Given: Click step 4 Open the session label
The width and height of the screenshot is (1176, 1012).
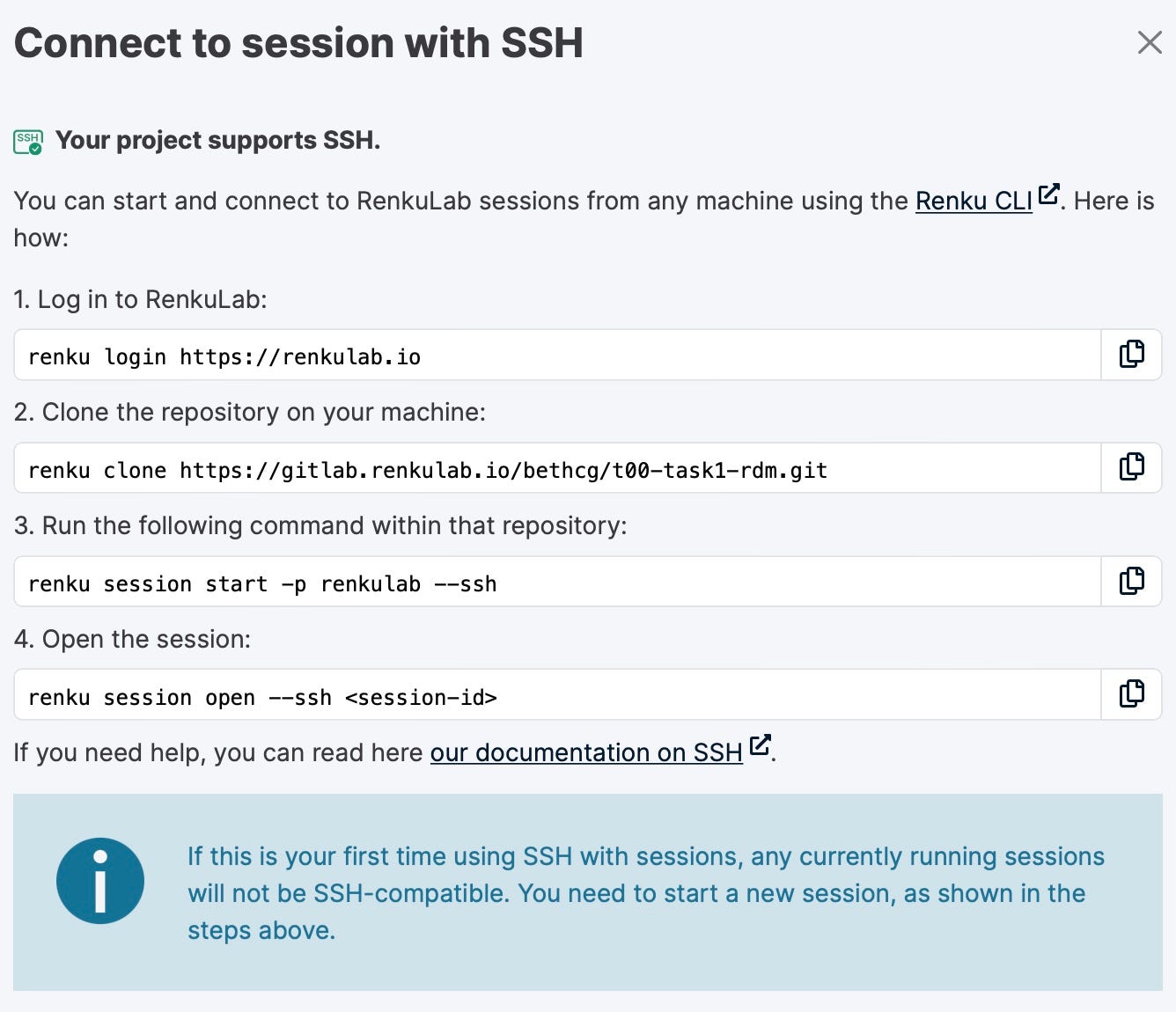Looking at the screenshot, I should [x=132, y=639].
